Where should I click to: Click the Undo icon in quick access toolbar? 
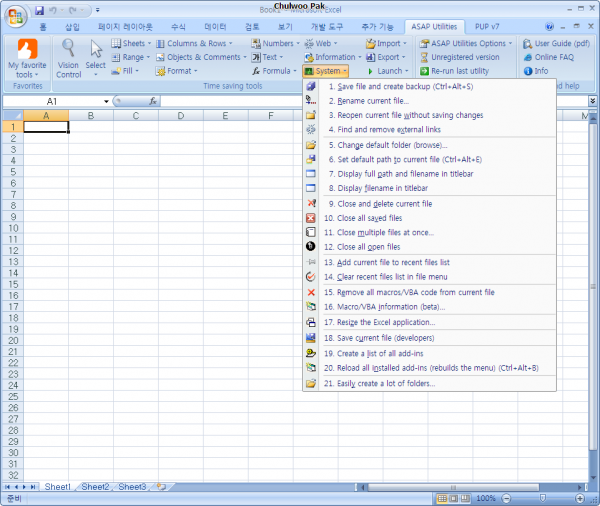[x=53, y=10]
